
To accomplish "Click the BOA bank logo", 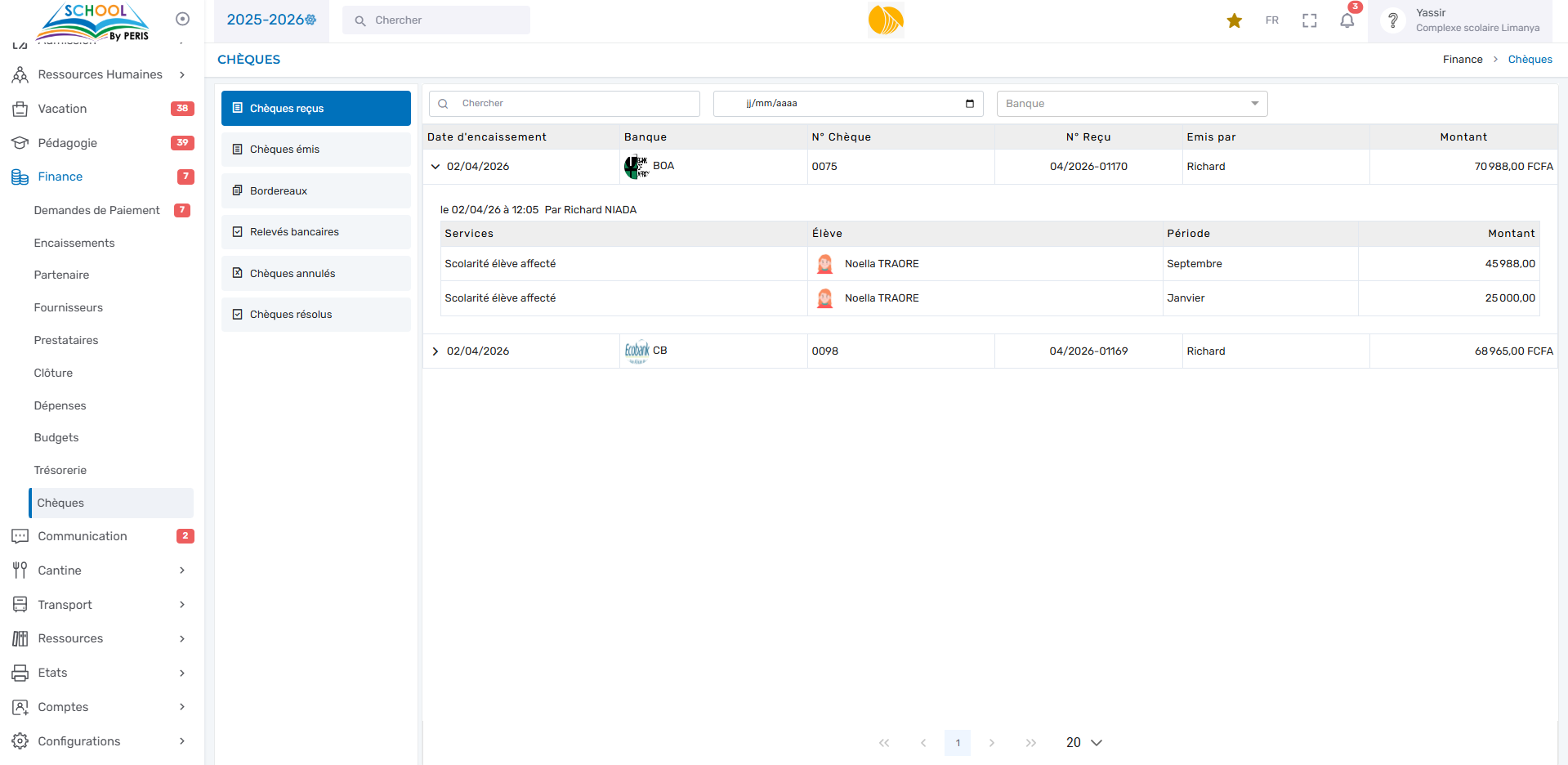I will coord(636,166).
